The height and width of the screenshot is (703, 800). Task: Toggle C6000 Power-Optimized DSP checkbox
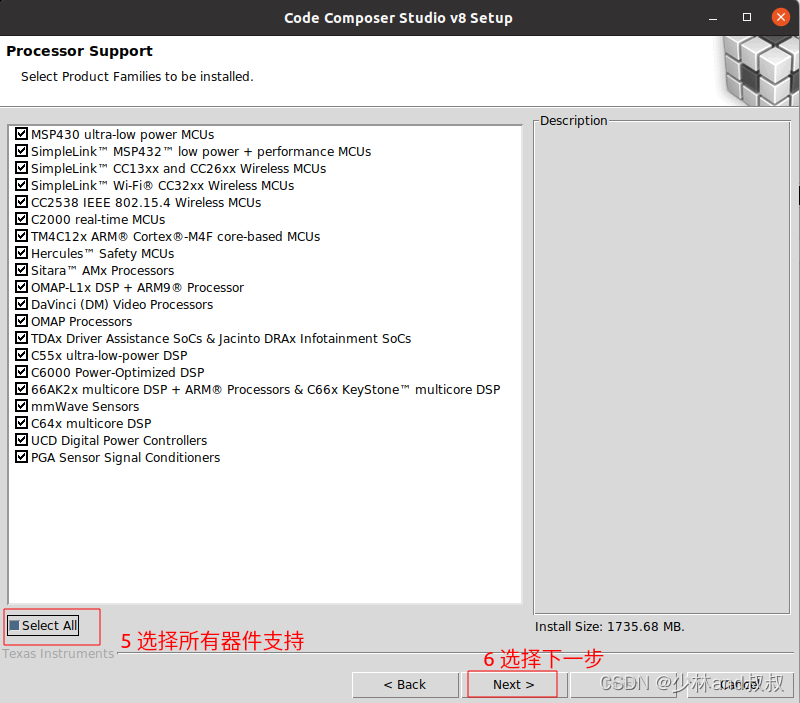pos(21,371)
